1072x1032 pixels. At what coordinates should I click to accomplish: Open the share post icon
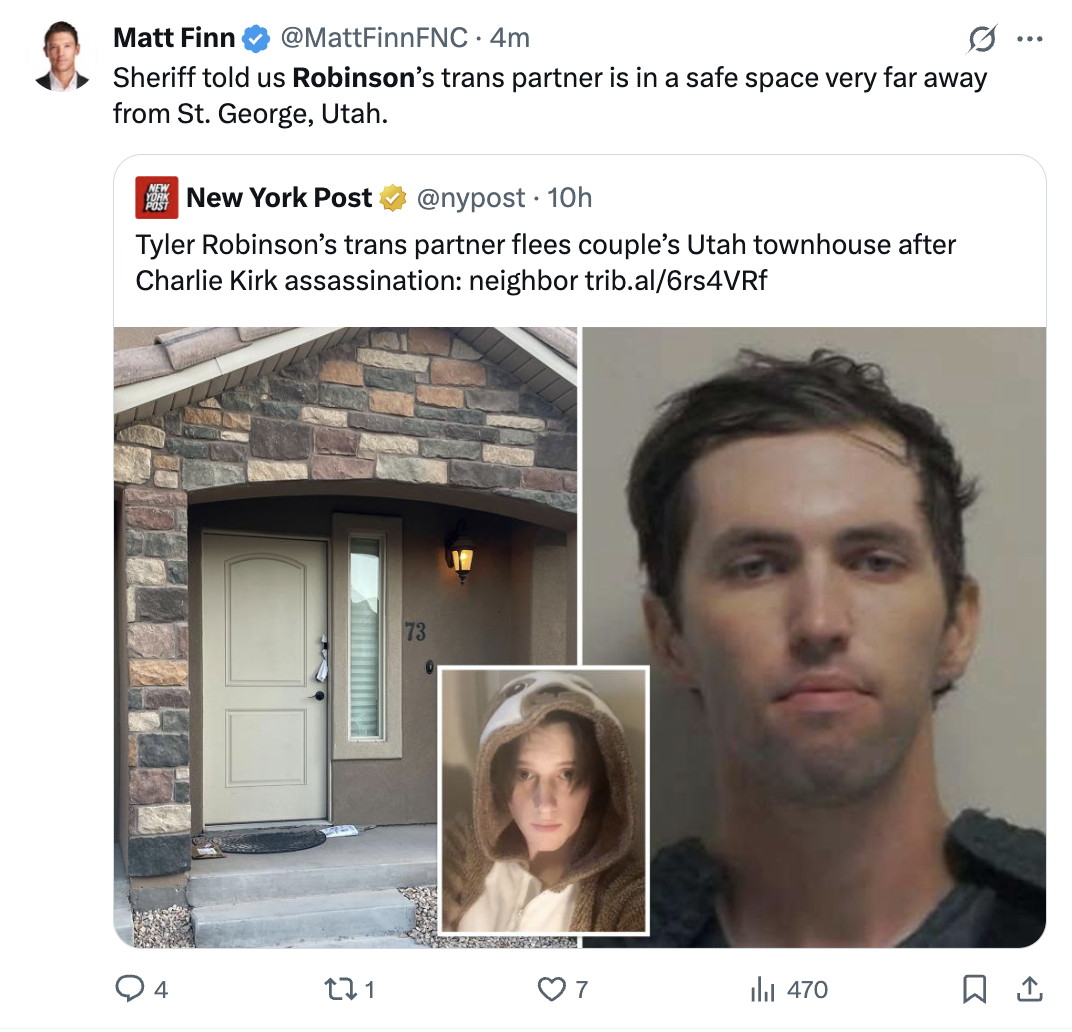coord(1029,989)
